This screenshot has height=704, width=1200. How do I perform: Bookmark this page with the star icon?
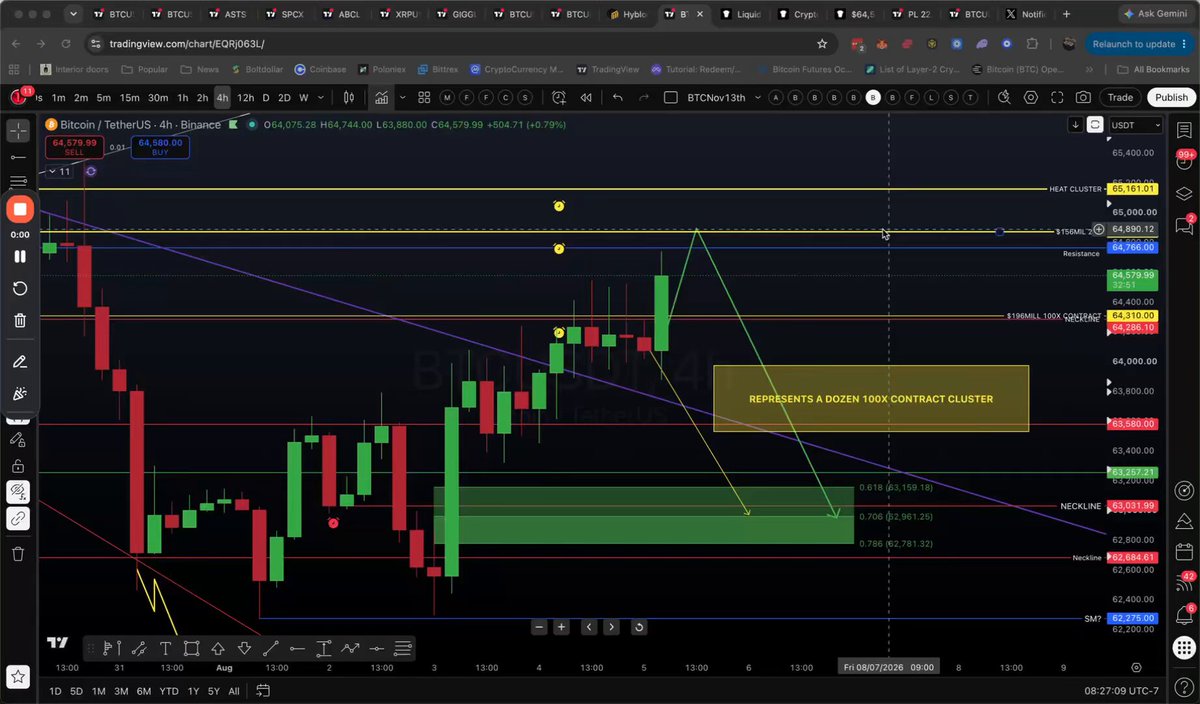(822, 44)
